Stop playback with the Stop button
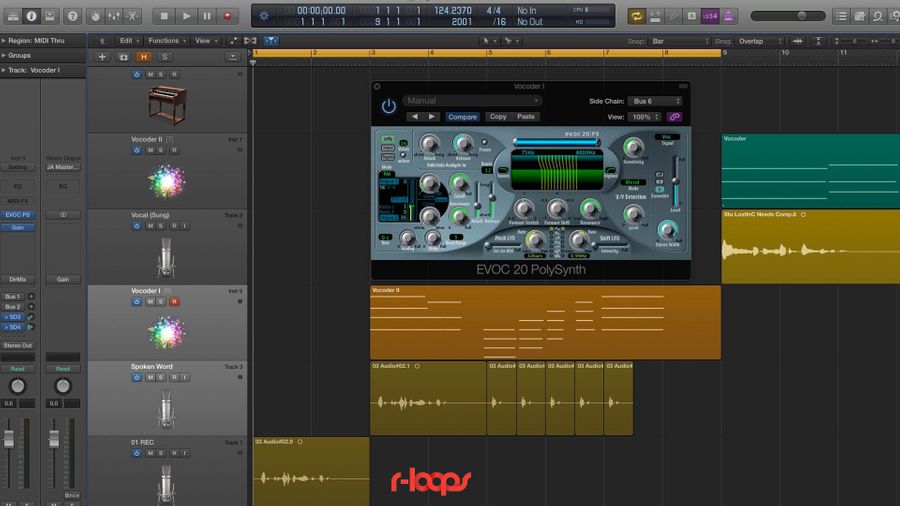 click(164, 16)
